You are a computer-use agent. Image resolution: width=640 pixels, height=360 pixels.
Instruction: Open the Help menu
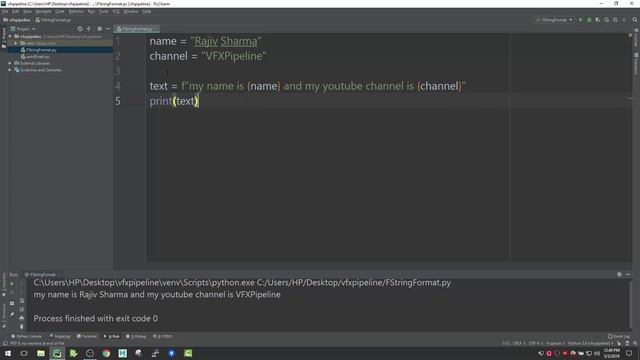pos(147,11)
